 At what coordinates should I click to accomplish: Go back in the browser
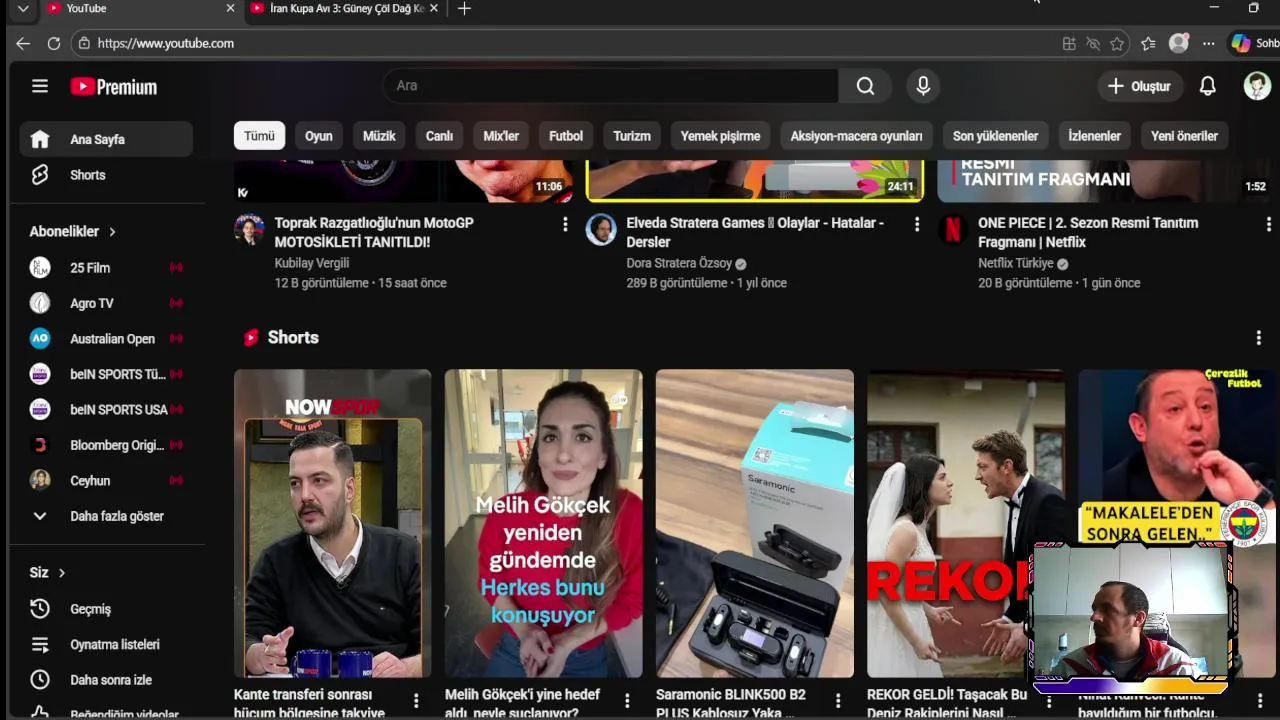(x=23, y=43)
